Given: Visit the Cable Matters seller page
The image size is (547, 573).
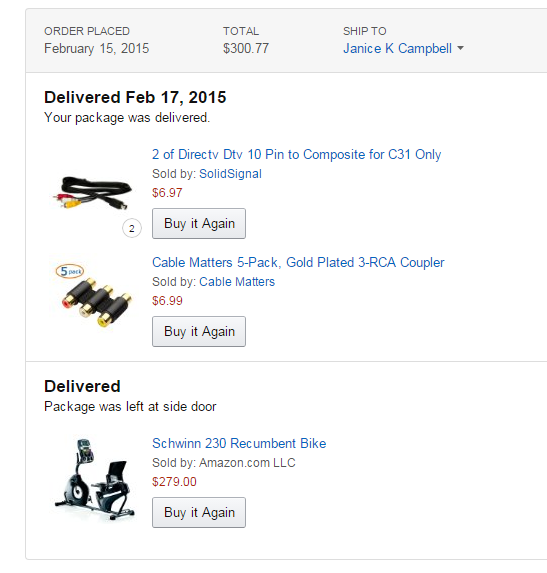Looking at the screenshot, I should [237, 282].
